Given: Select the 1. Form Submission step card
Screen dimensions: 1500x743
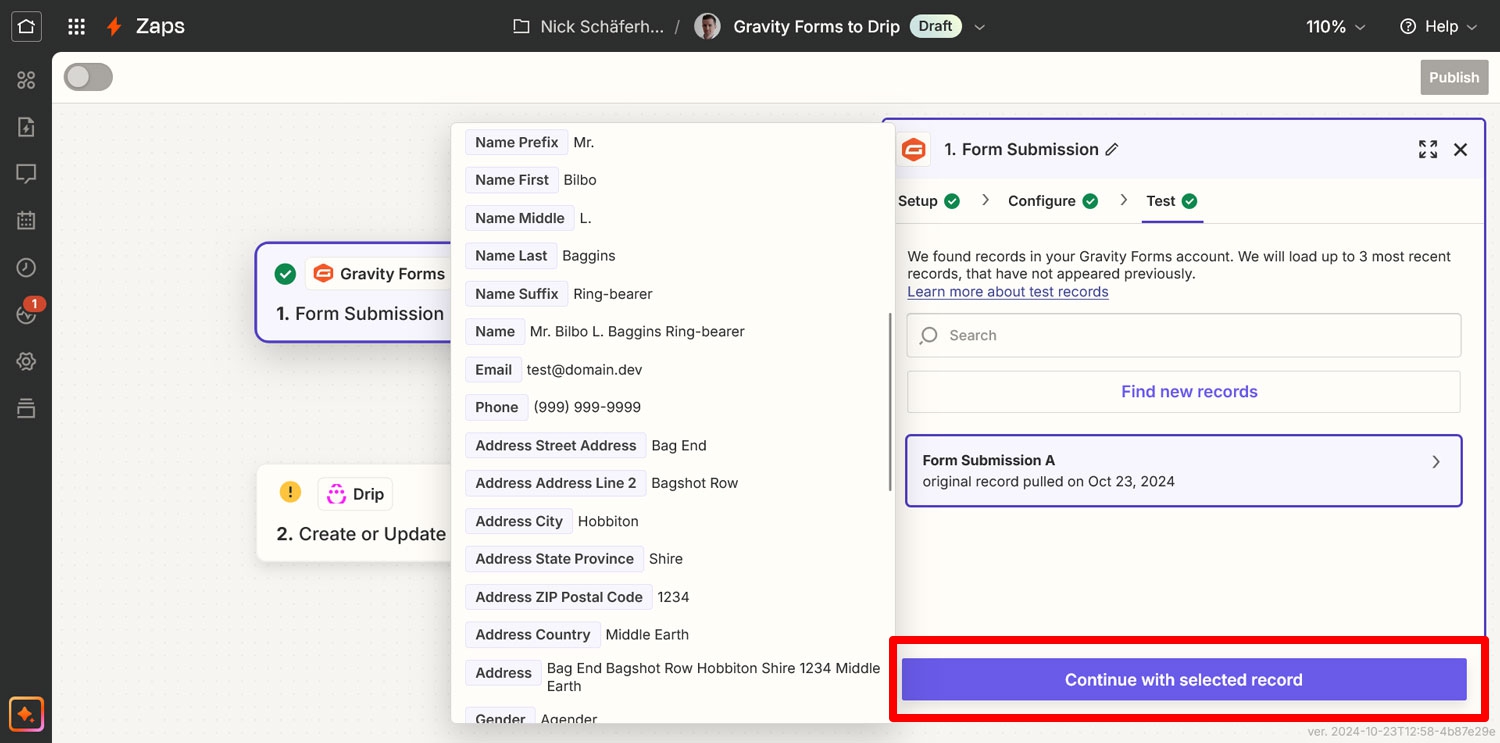Looking at the screenshot, I should [355, 293].
